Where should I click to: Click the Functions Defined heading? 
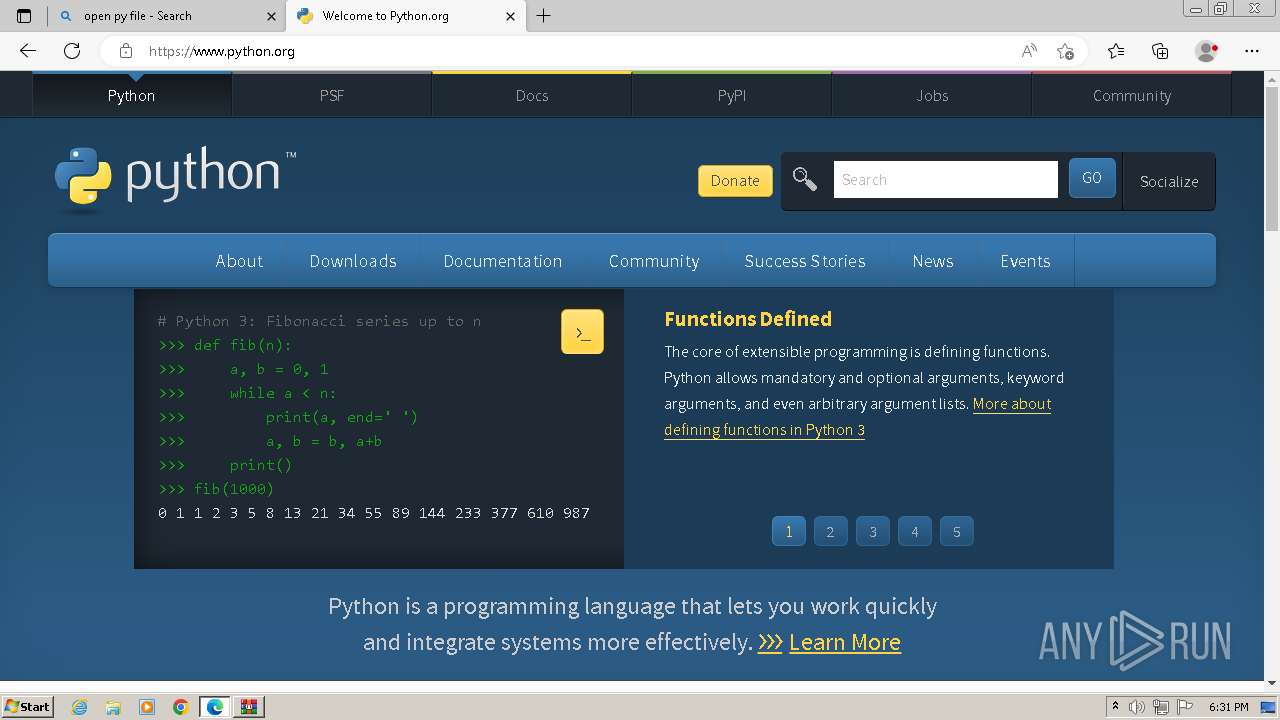[x=748, y=319]
